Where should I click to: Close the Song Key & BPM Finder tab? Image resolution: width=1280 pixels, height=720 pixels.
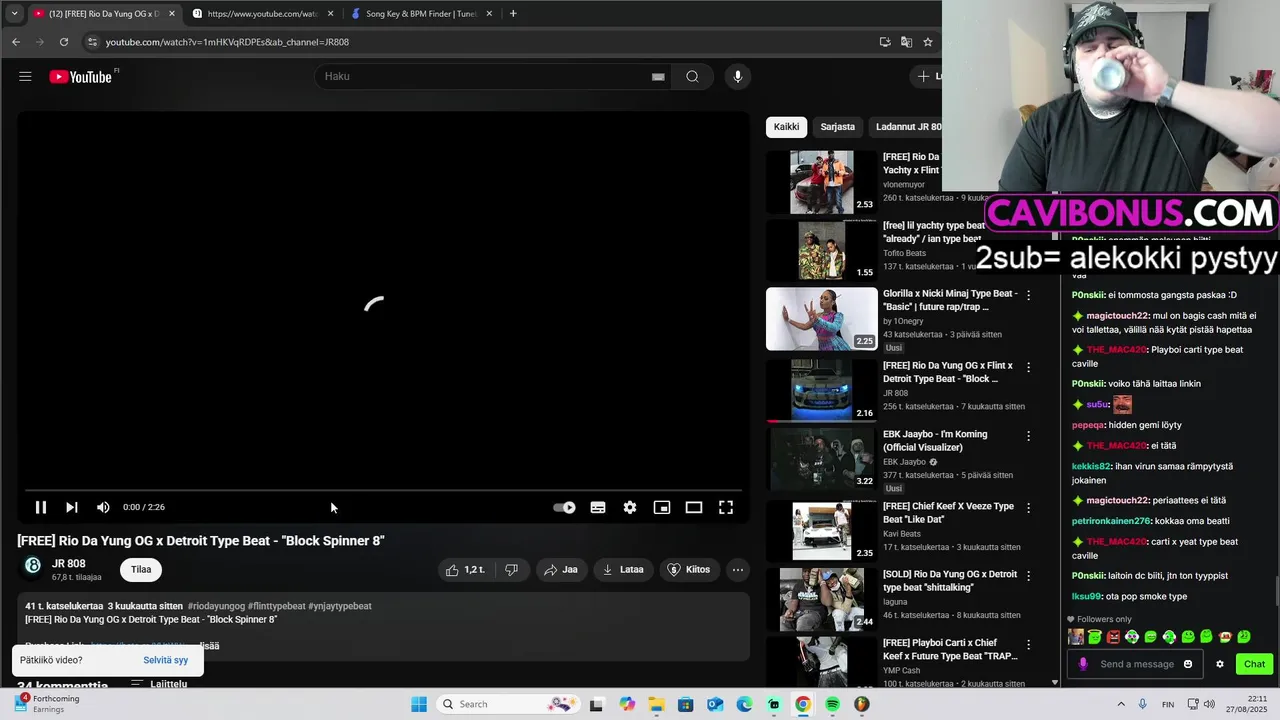[x=489, y=14]
